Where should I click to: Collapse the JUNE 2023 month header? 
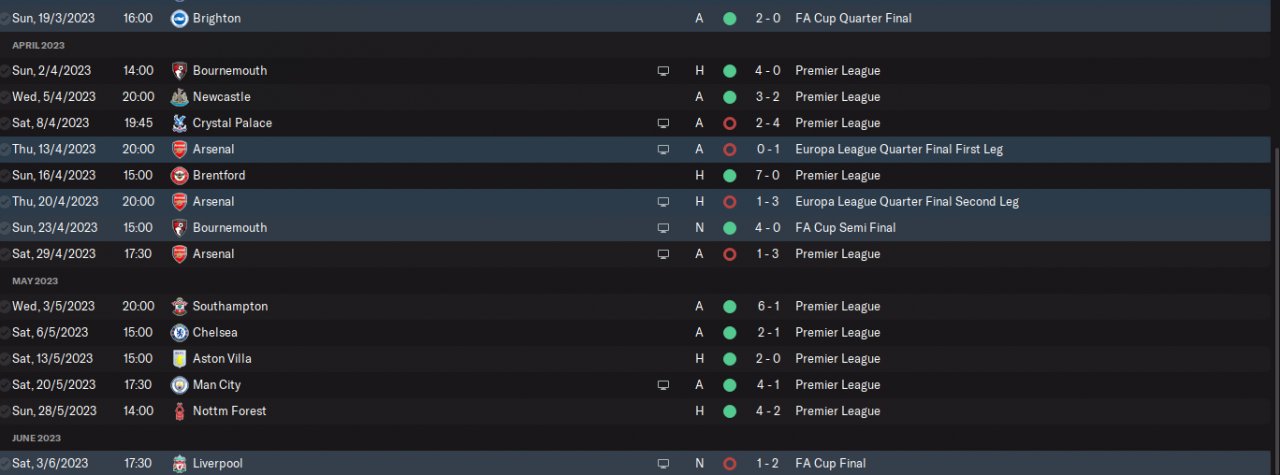click(36, 438)
